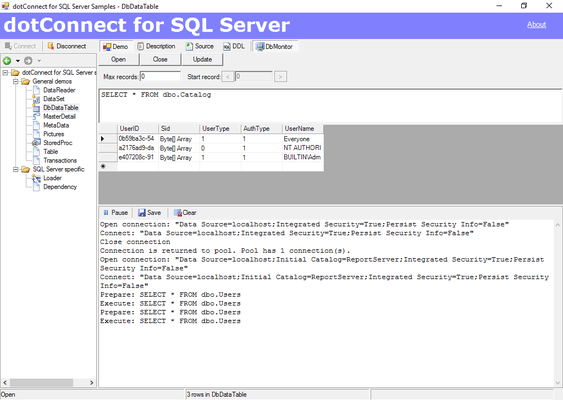Screen dimensions: 563x400
Task: Click the Max records input field
Action: click(160, 76)
